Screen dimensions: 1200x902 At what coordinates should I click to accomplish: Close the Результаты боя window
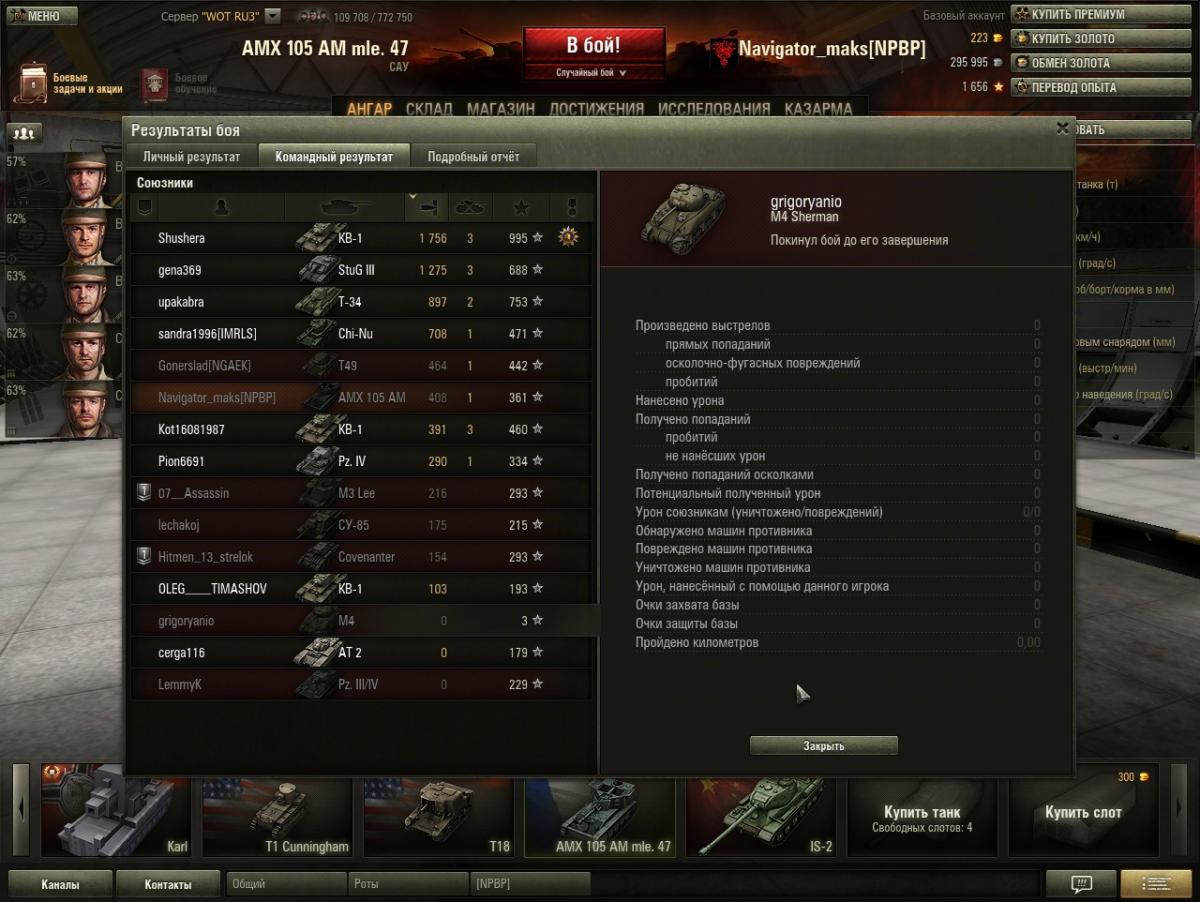1062,128
